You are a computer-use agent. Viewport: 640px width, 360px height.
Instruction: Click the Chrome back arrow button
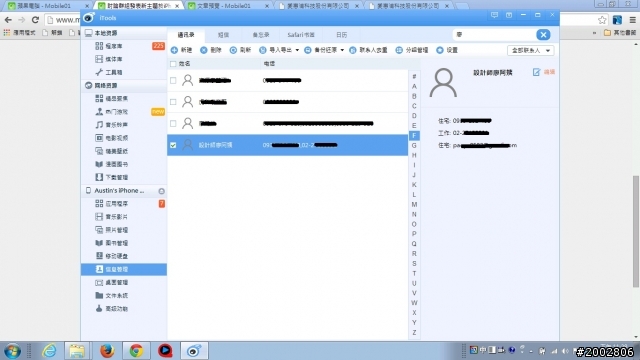click(x=8, y=20)
